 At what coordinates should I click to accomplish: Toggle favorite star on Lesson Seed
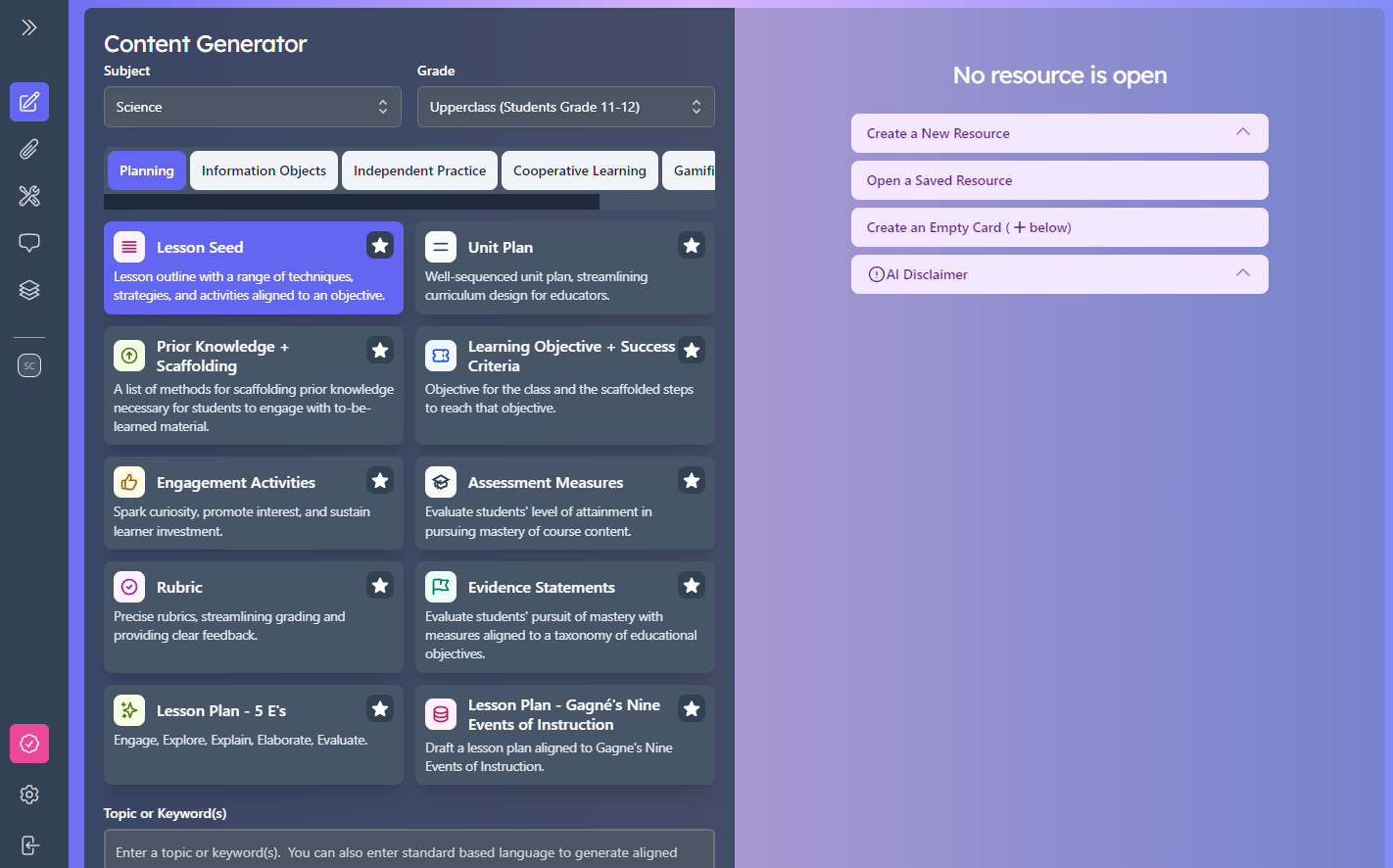point(380,245)
